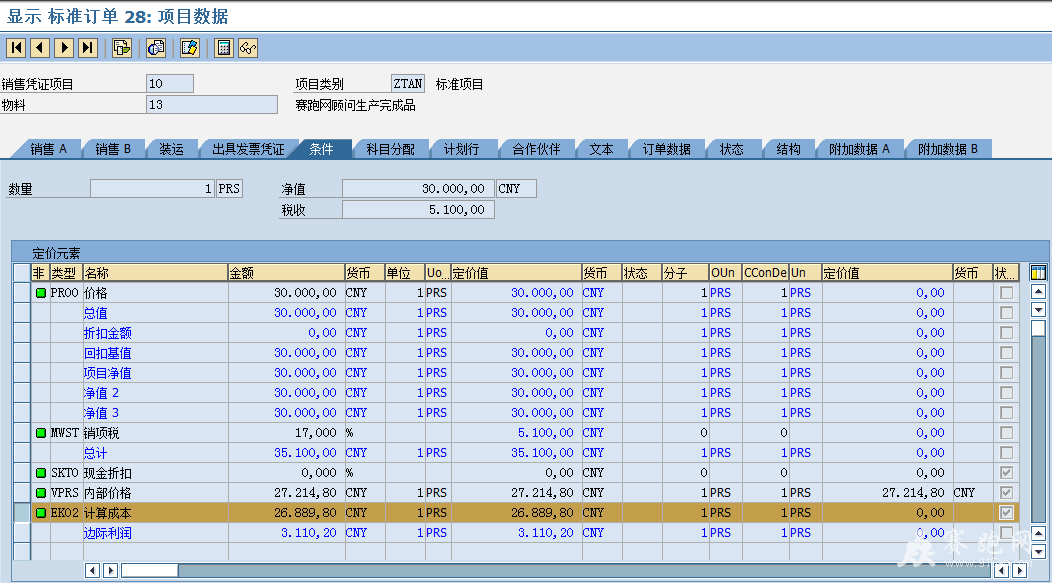Toggle status checkbox in the 折扣金额 row
The width and height of the screenshot is (1052, 583).
(1006, 333)
